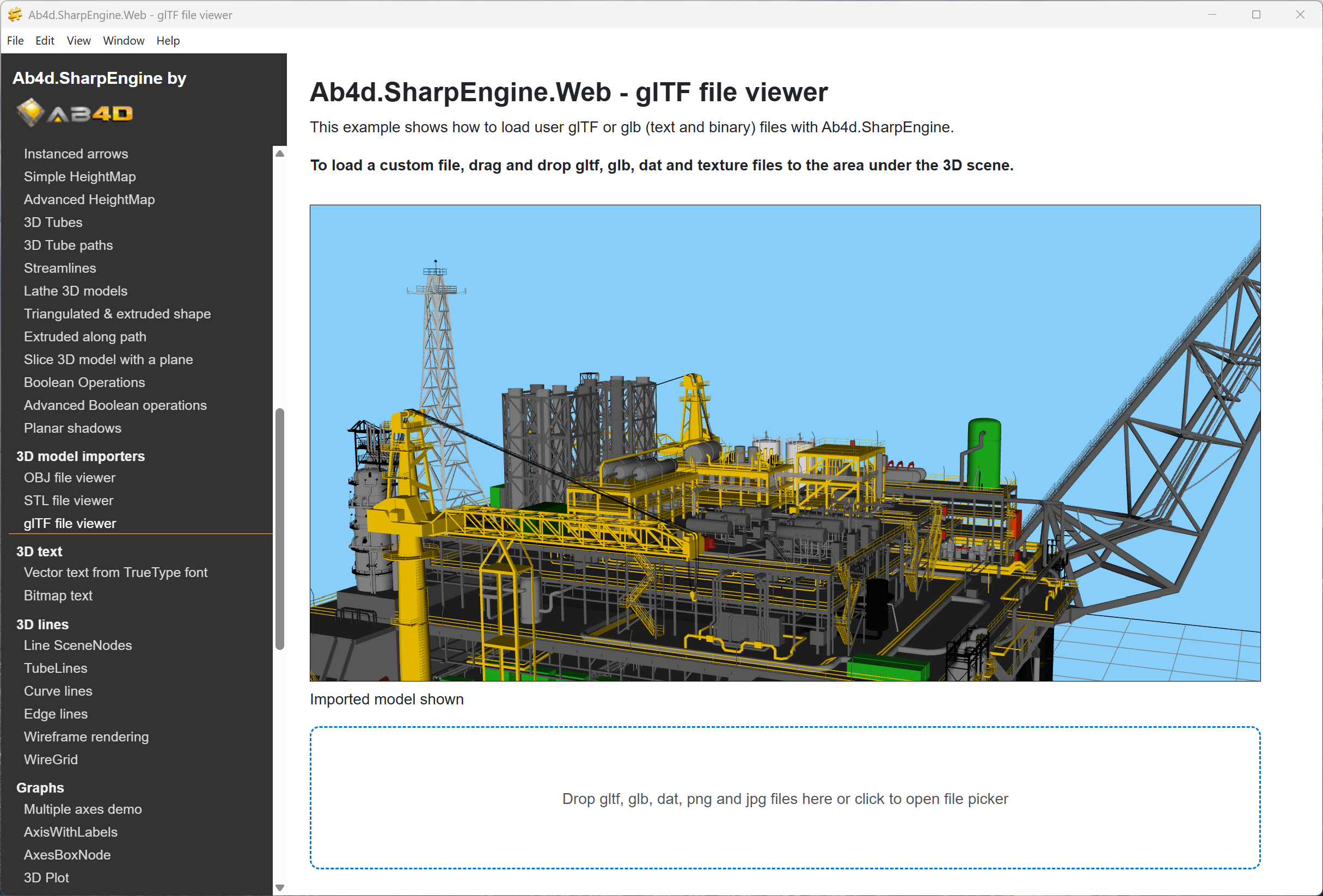Click the SharpEngine app icon in title bar

[x=14, y=15]
